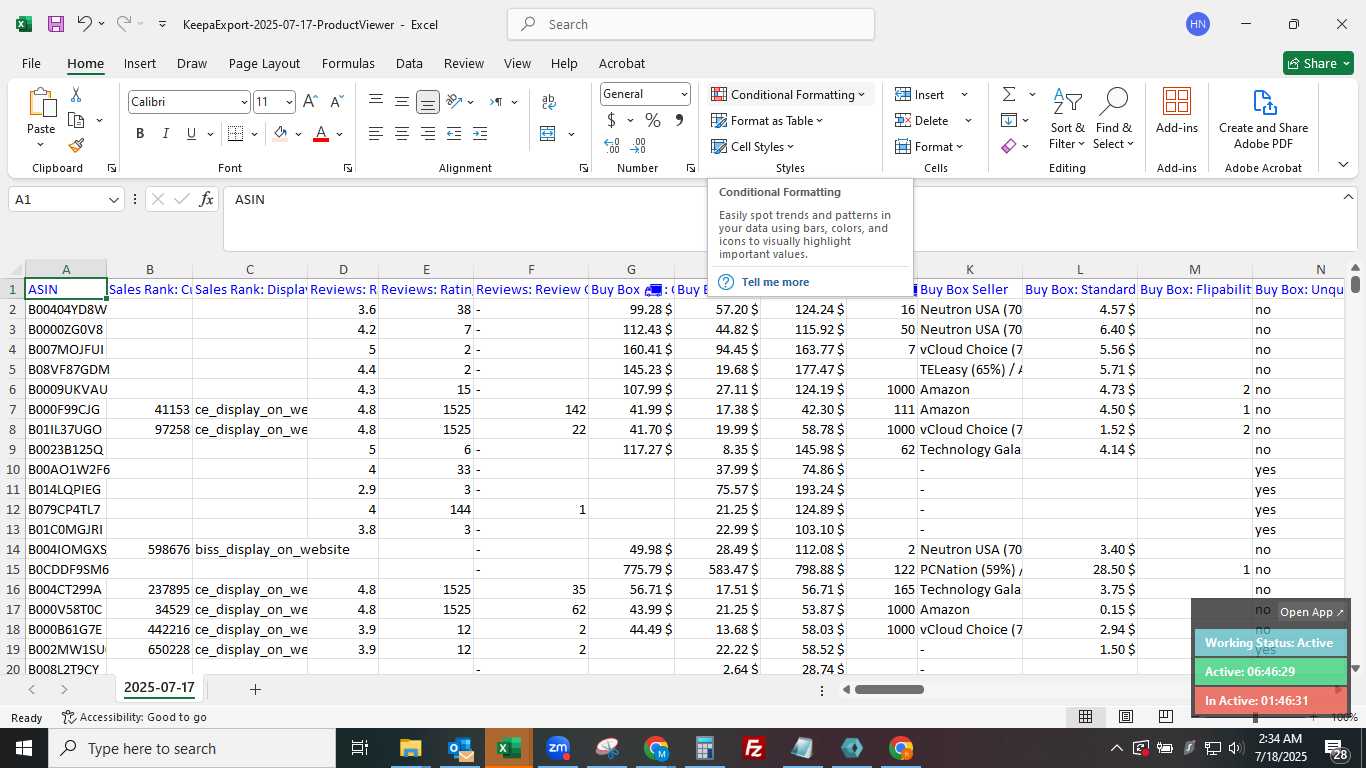
Task: Open the Find & Select menu
Action: pos(1113,119)
